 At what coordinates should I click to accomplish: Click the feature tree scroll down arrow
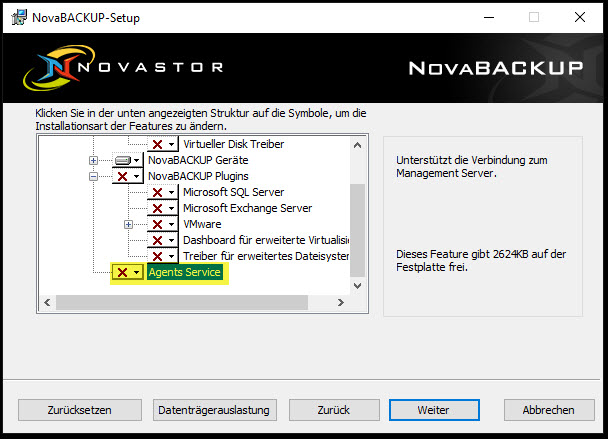[x=358, y=286]
